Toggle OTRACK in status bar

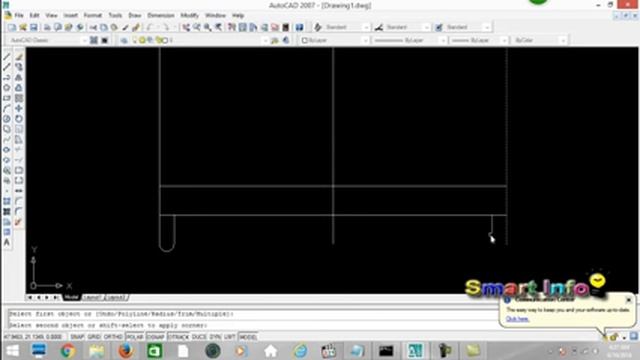point(179,337)
